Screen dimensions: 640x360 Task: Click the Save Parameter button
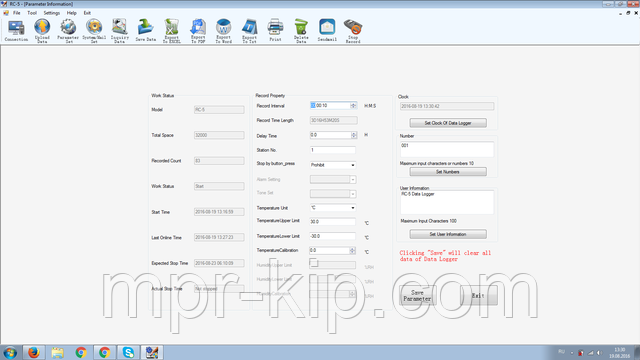(x=417, y=296)
